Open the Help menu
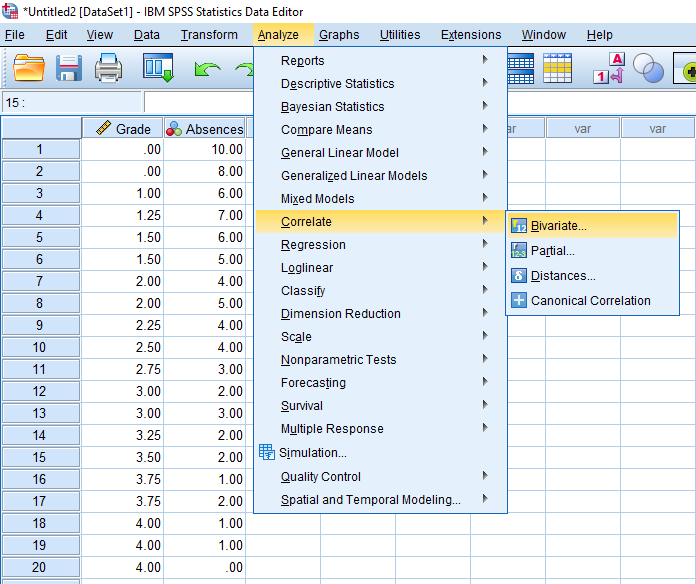 click(599, 35)
